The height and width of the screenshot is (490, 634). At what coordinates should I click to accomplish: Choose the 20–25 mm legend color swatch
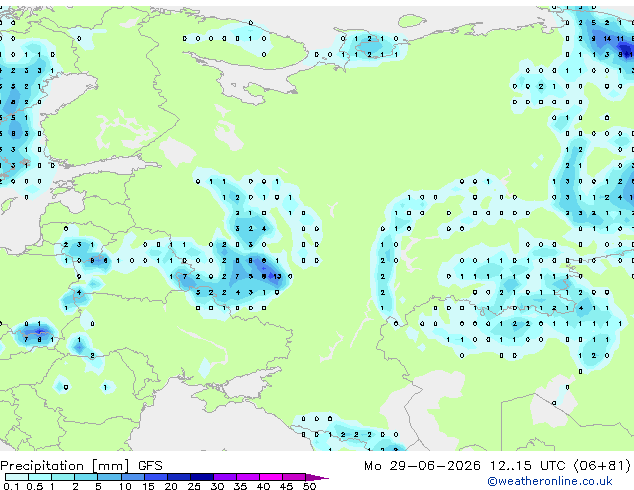pyautogui.click(x=178, y=477)
